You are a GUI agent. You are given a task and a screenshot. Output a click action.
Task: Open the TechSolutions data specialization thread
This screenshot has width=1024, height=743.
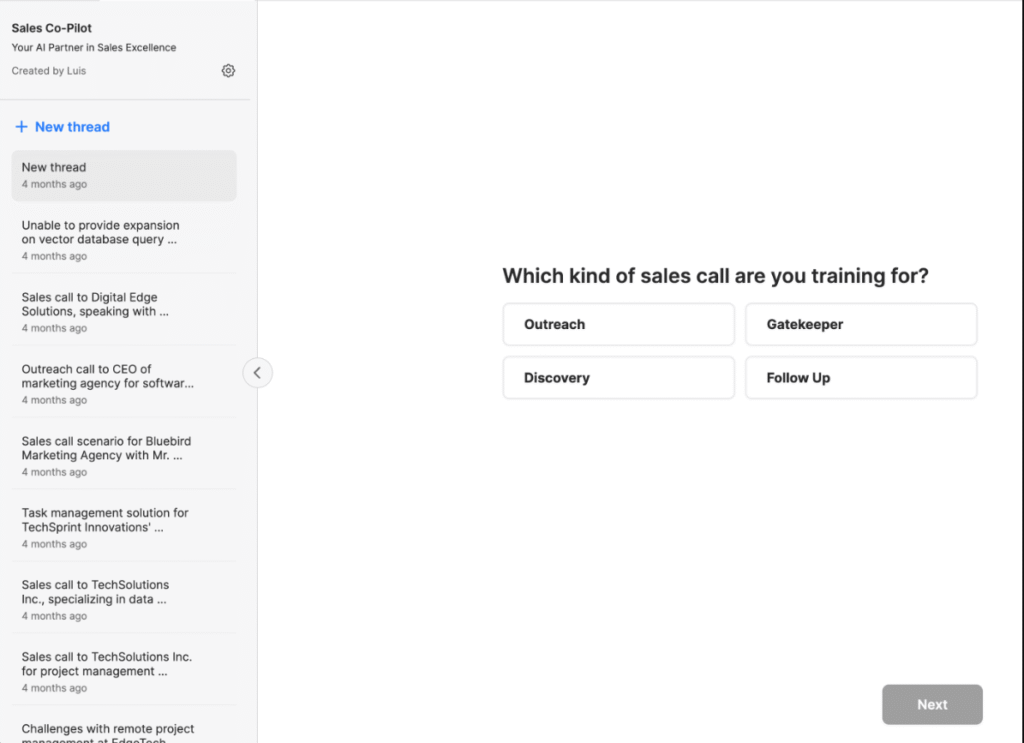[123, 599]
